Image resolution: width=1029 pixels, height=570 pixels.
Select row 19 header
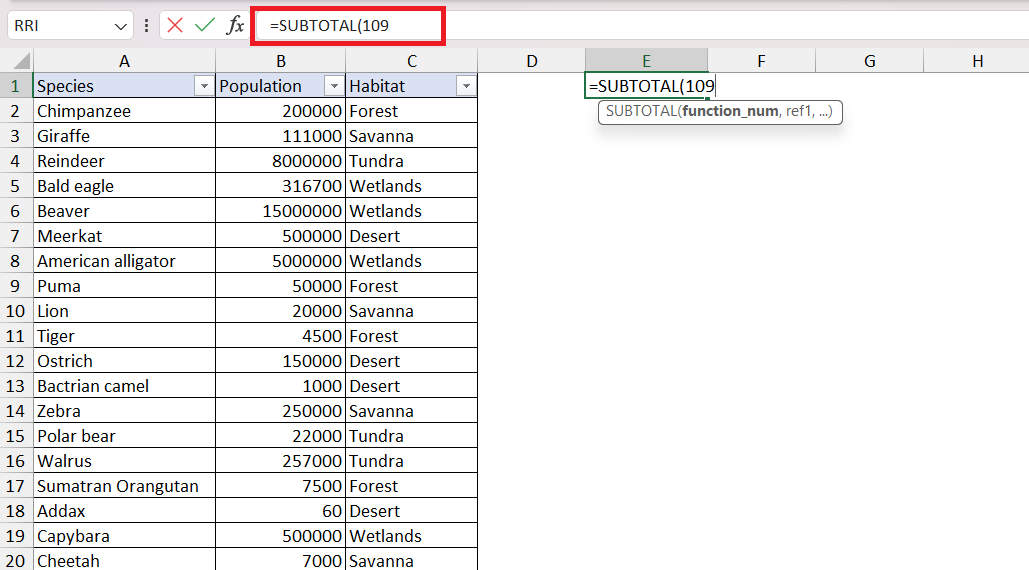point(16,536)
